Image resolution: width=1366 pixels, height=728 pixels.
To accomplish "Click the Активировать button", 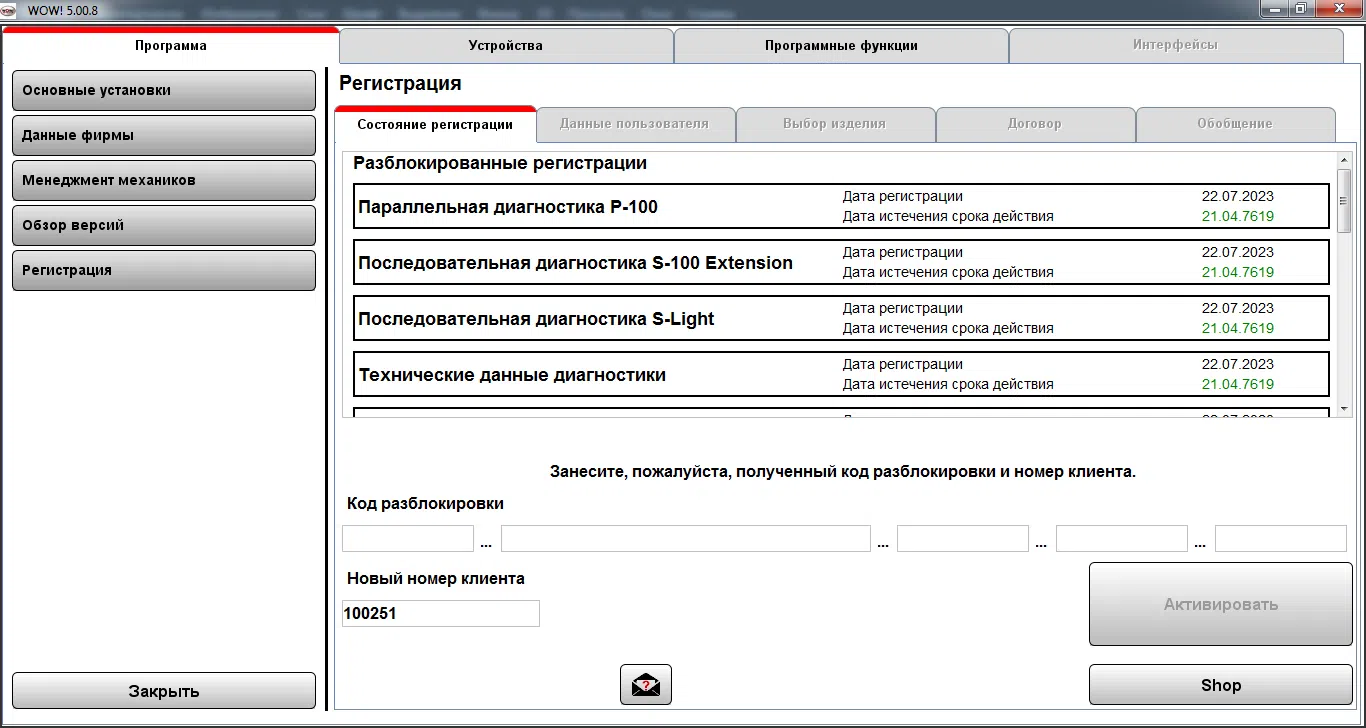I will tap(1220, 603).
